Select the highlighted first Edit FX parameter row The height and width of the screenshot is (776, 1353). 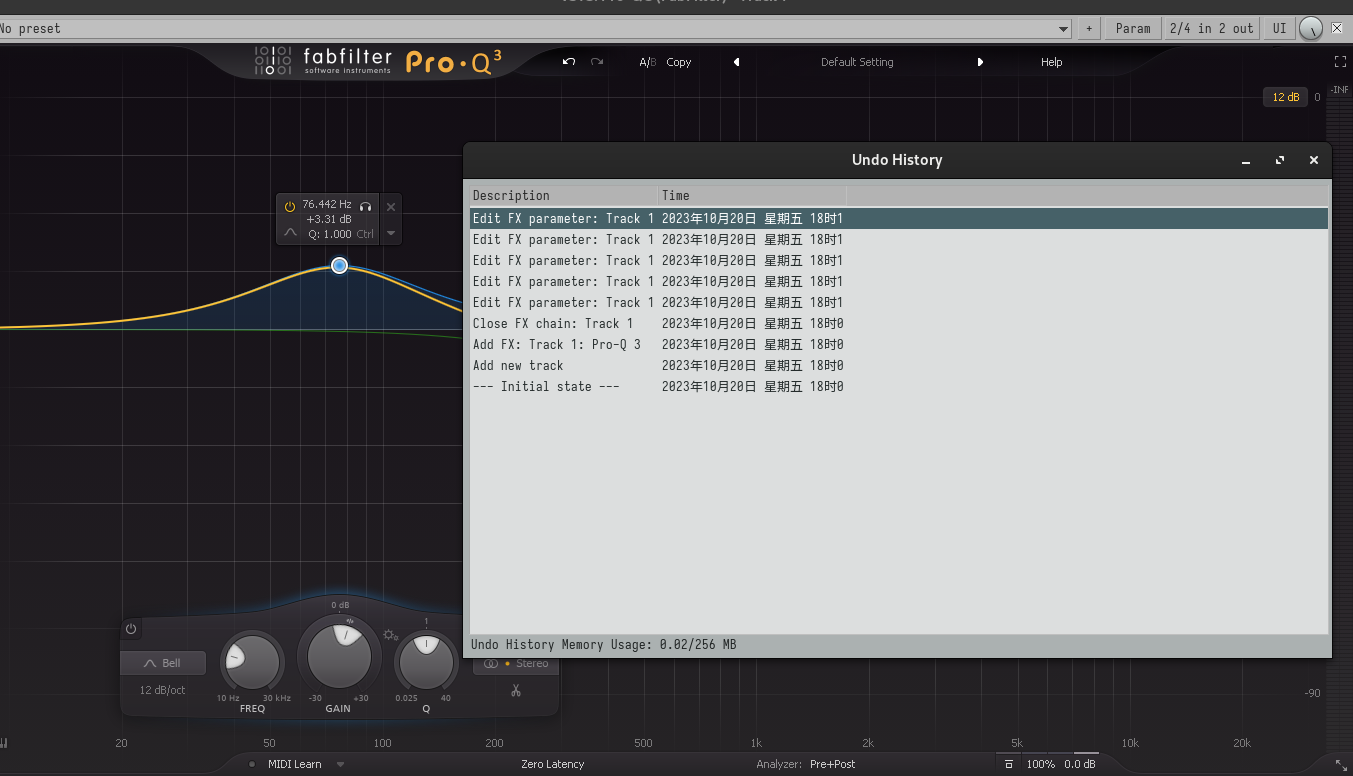pyautogui.click(x=899, y=218)
